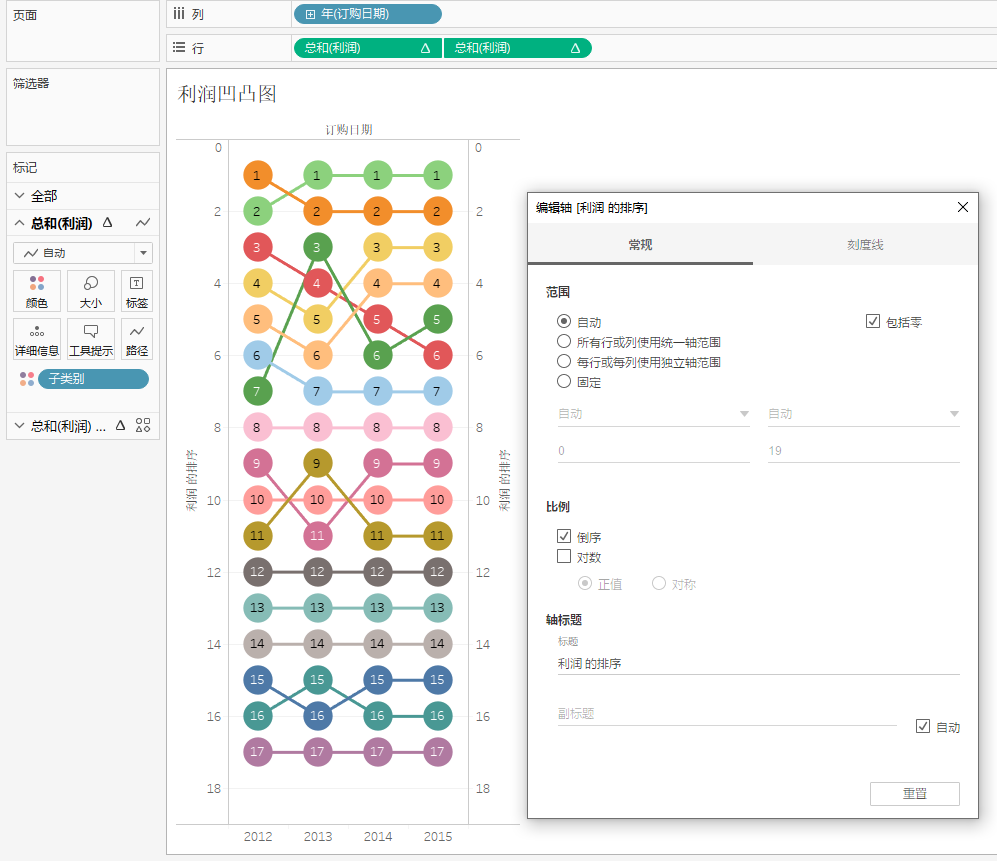This screenshot has width=997, height=861.
Task: Click the rows shelf icon next to 行
Action: (179, 48)
